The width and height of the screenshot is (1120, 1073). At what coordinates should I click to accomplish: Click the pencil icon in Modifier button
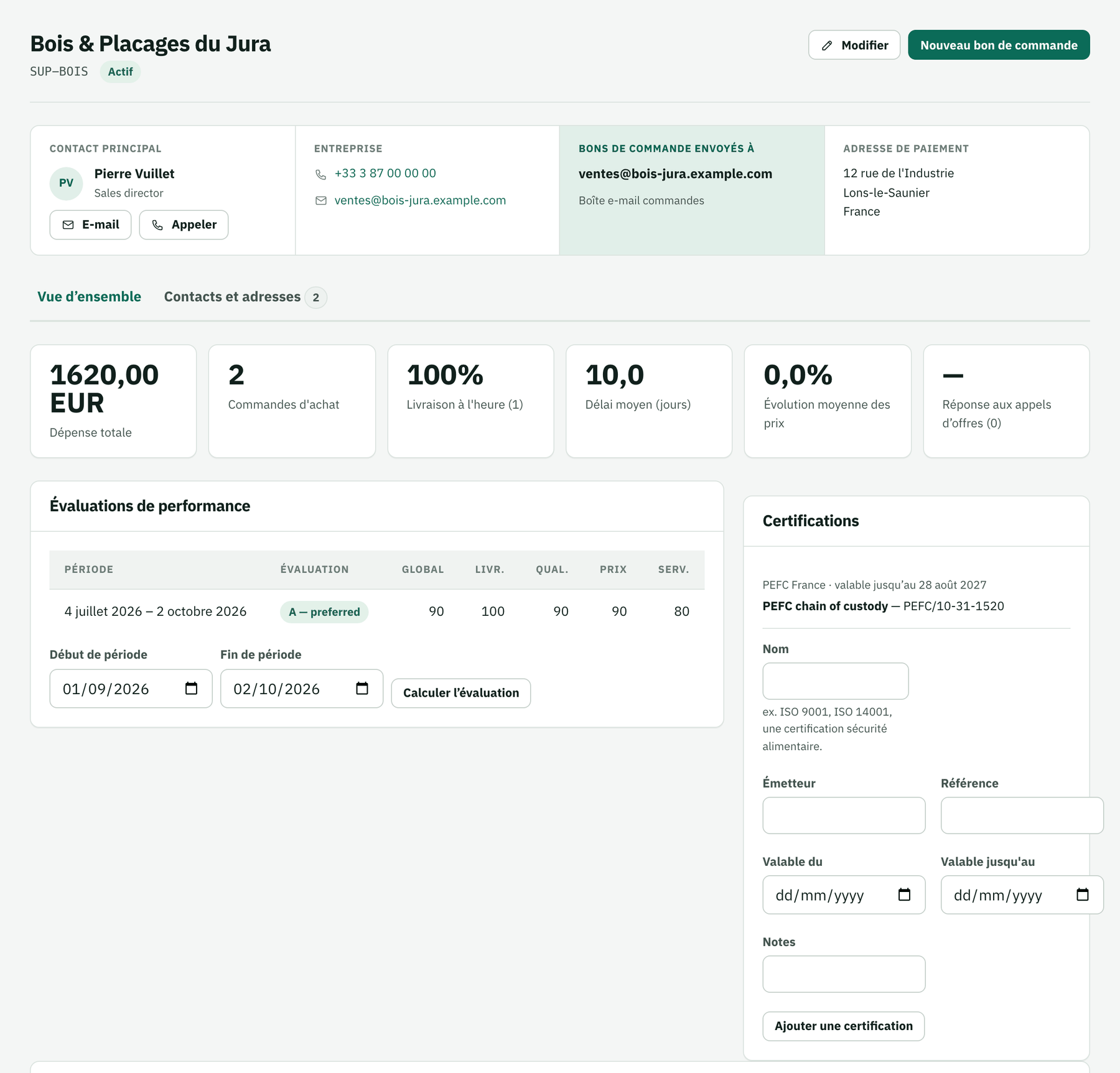coord(827,45)
